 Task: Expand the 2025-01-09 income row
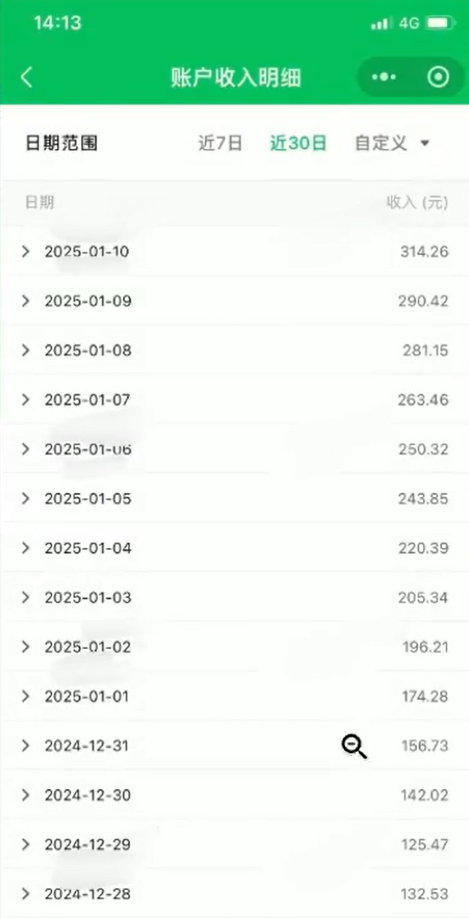[234, 301]
